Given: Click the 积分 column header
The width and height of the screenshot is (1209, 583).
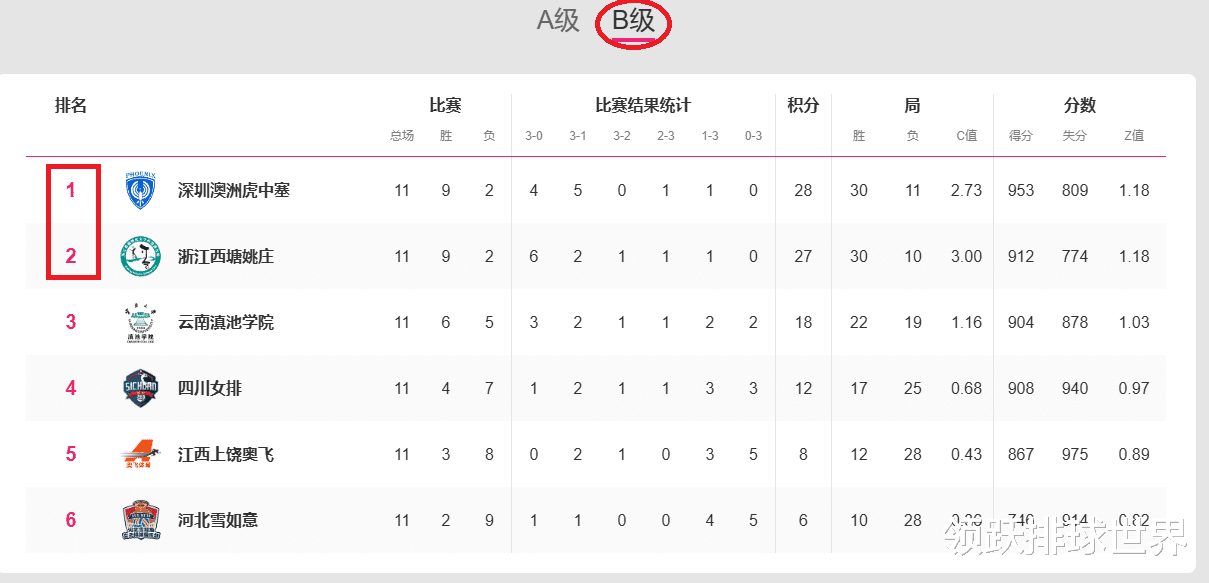Looking at the screenshot, I should 803,105.
